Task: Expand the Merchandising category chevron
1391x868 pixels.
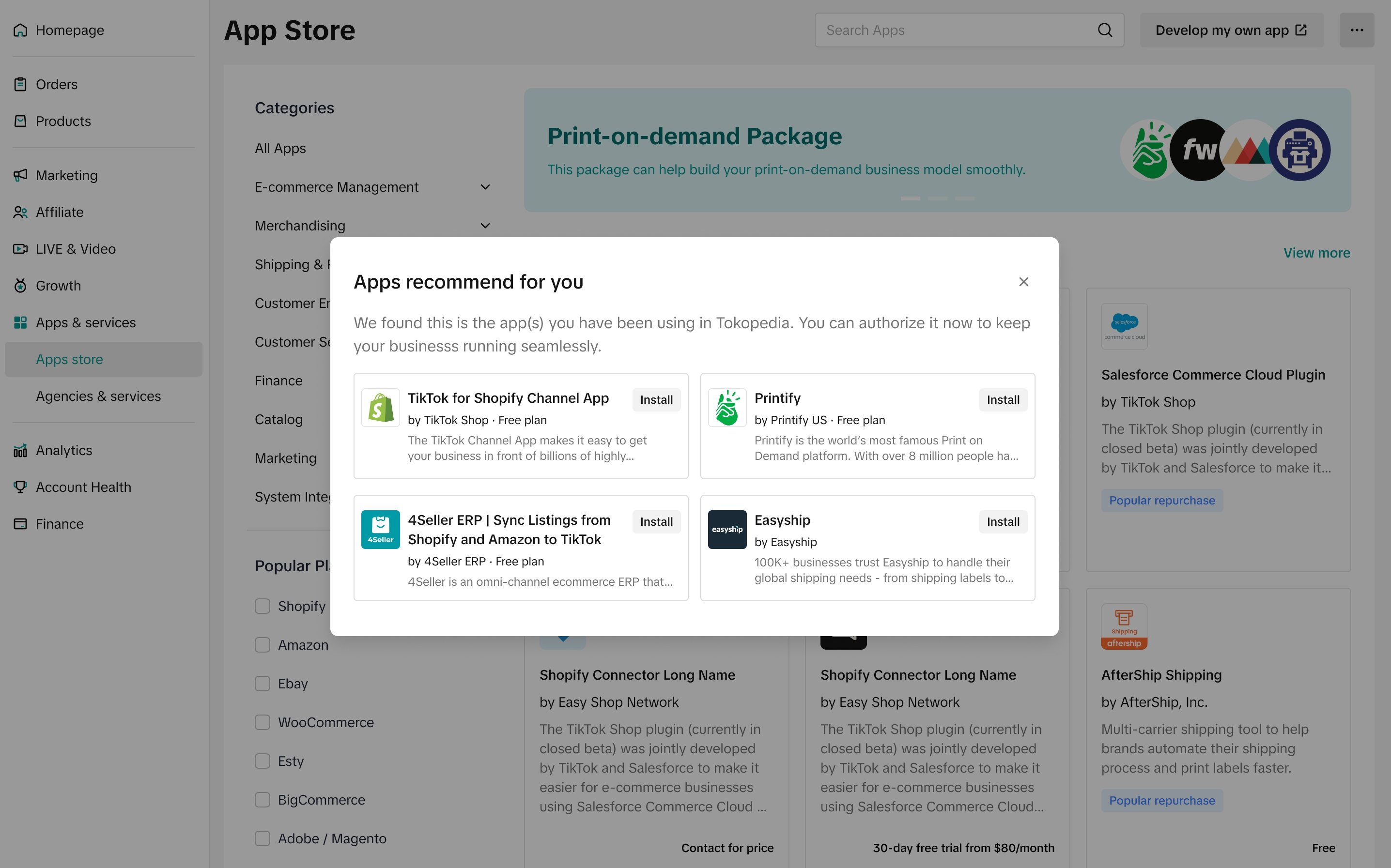Action: (485, 226)
